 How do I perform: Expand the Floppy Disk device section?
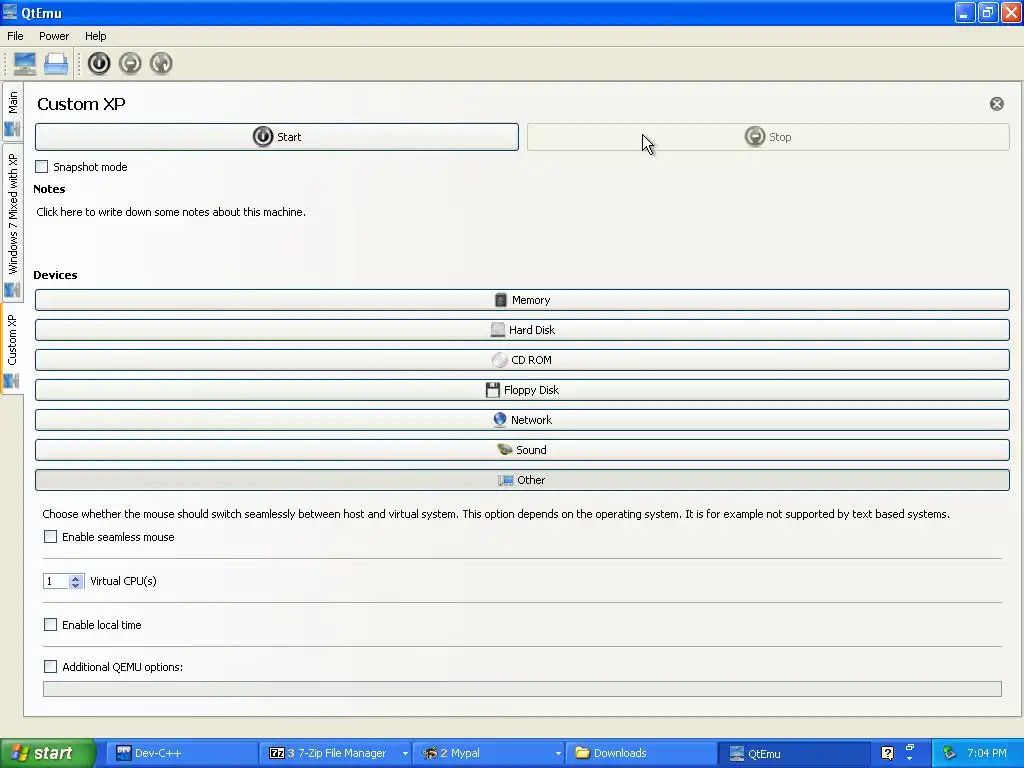click(x=522, y=390)
